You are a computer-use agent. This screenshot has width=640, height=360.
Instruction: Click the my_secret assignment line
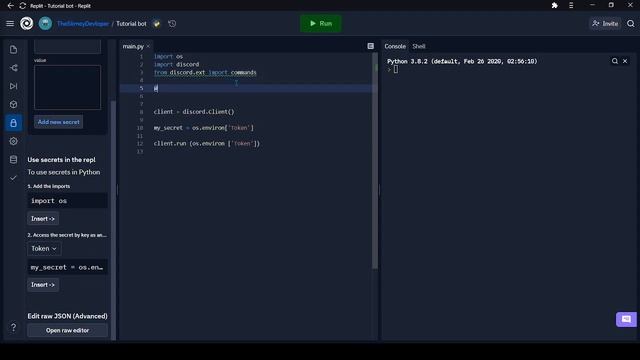204,128
